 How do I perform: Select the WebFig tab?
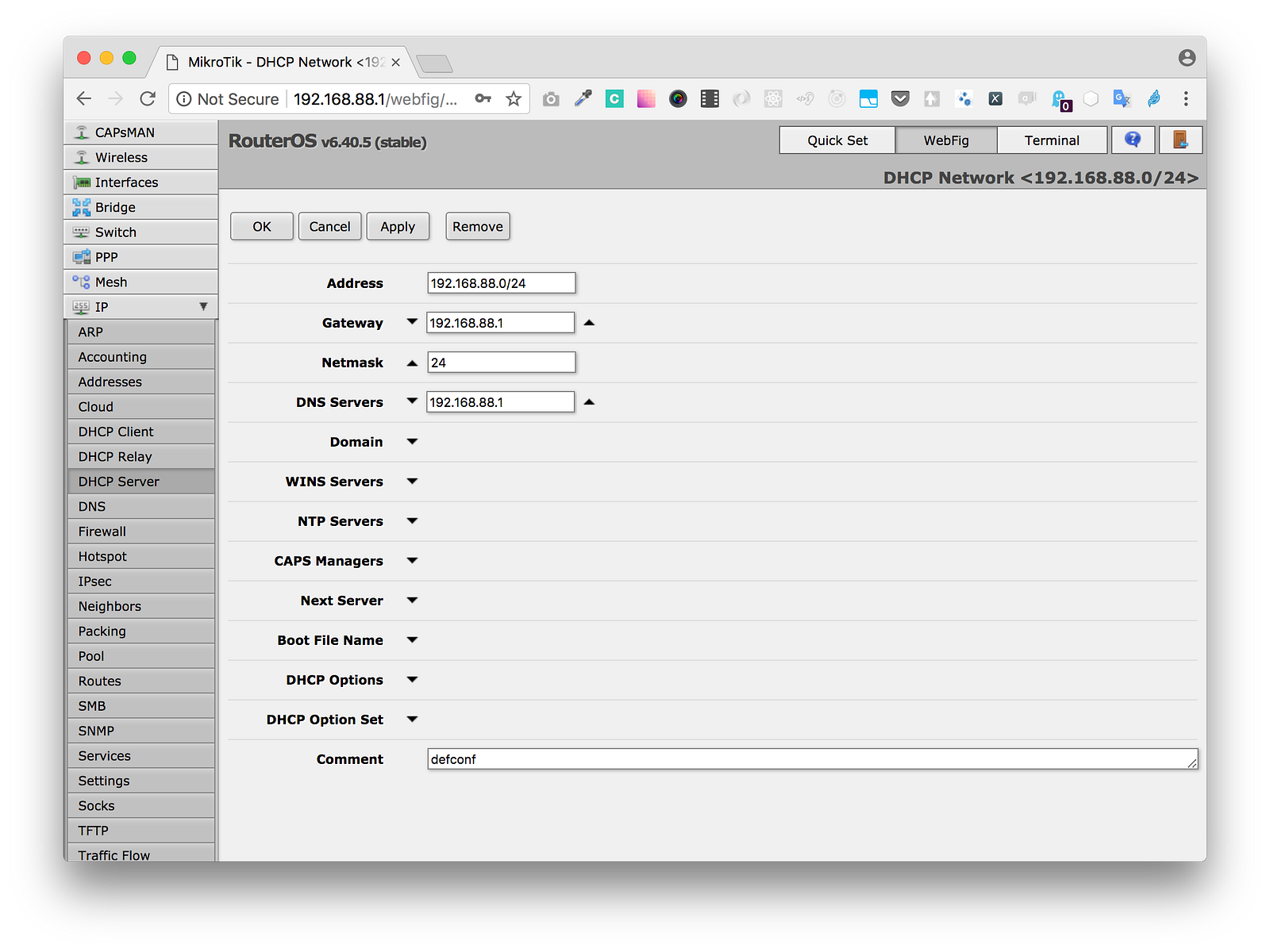click(946, 140)
